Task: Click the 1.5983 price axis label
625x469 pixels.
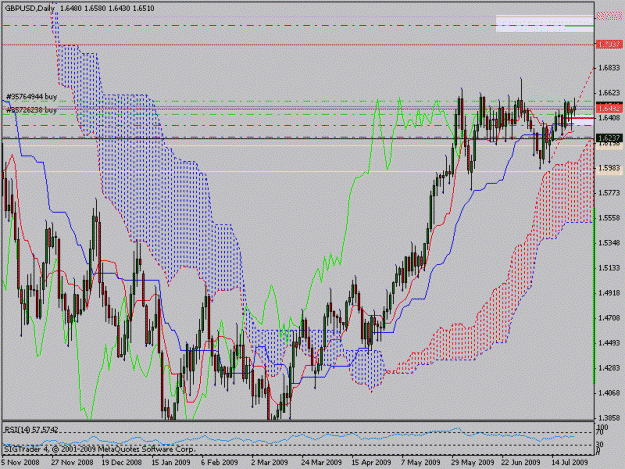Action: pos(610,168)
